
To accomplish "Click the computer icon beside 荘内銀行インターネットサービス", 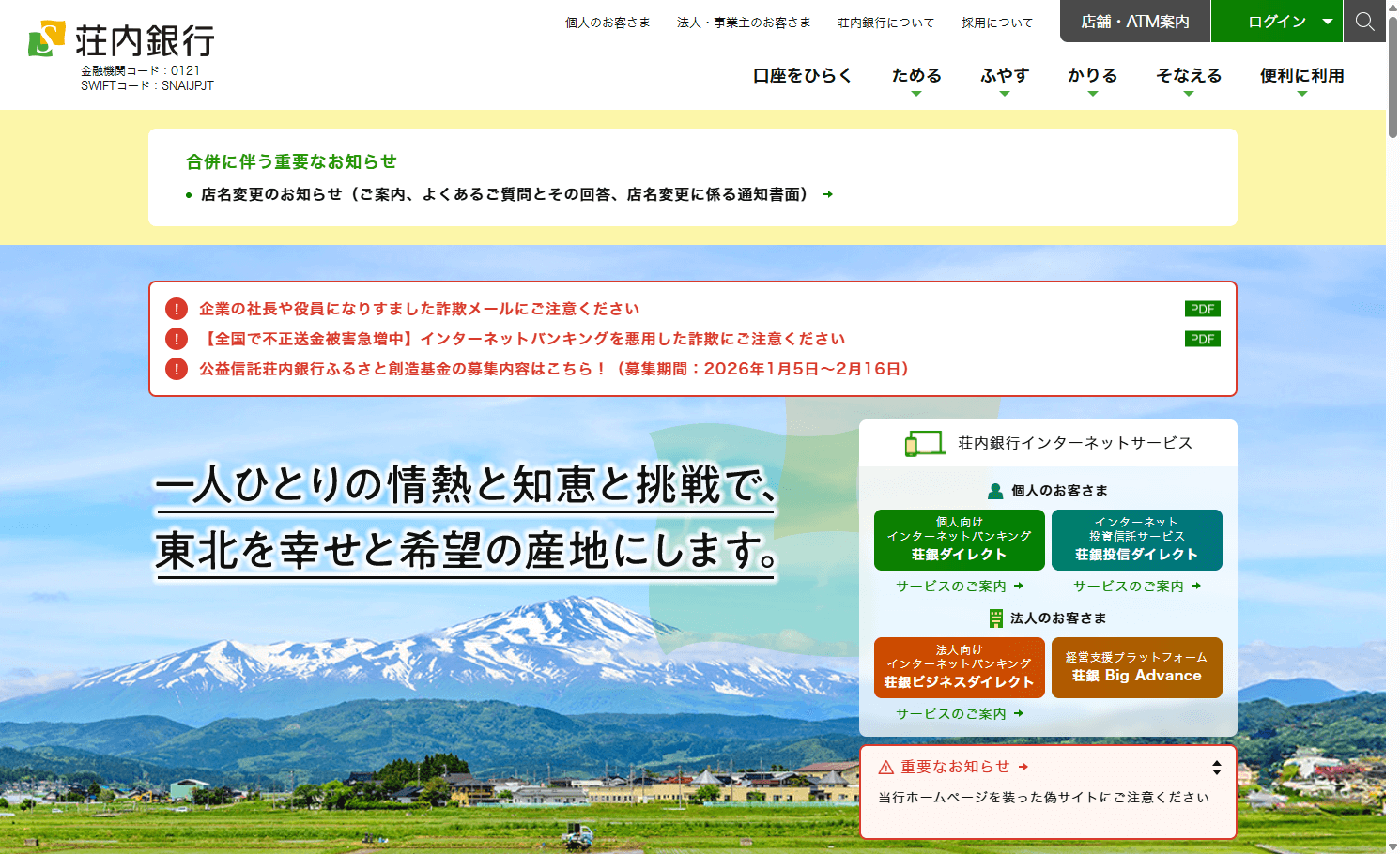I will click(924, 443).
